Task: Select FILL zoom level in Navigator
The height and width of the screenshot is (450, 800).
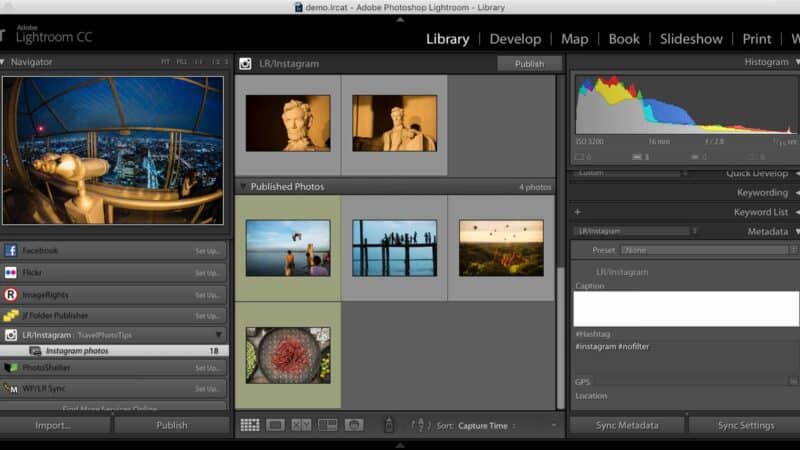Action: click(182, 62)
